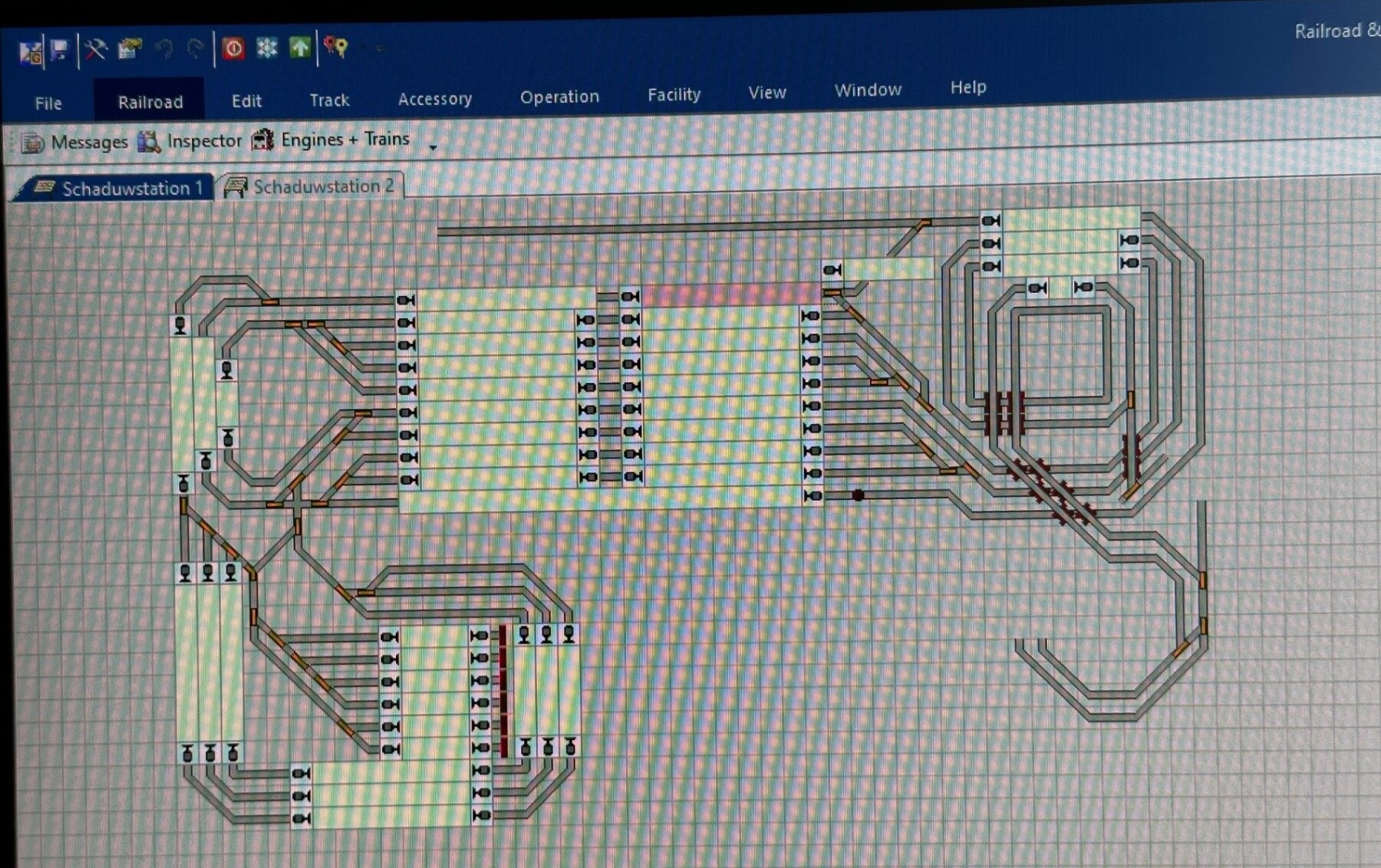This screenshot has width=1381, height=868.
Task: Save the layout with the floppy disk icon
Action: [x=59, y=51]
